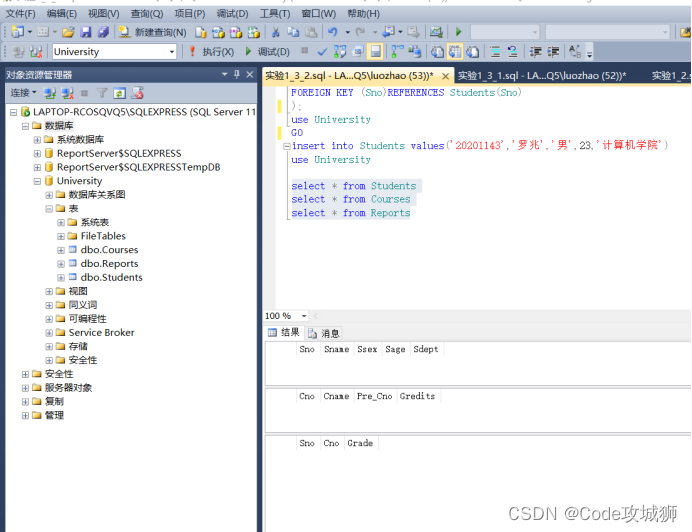The height and width of the screenshot is (532, 692).
Task: Expand the dbo.Courses table
Action: 61,250
